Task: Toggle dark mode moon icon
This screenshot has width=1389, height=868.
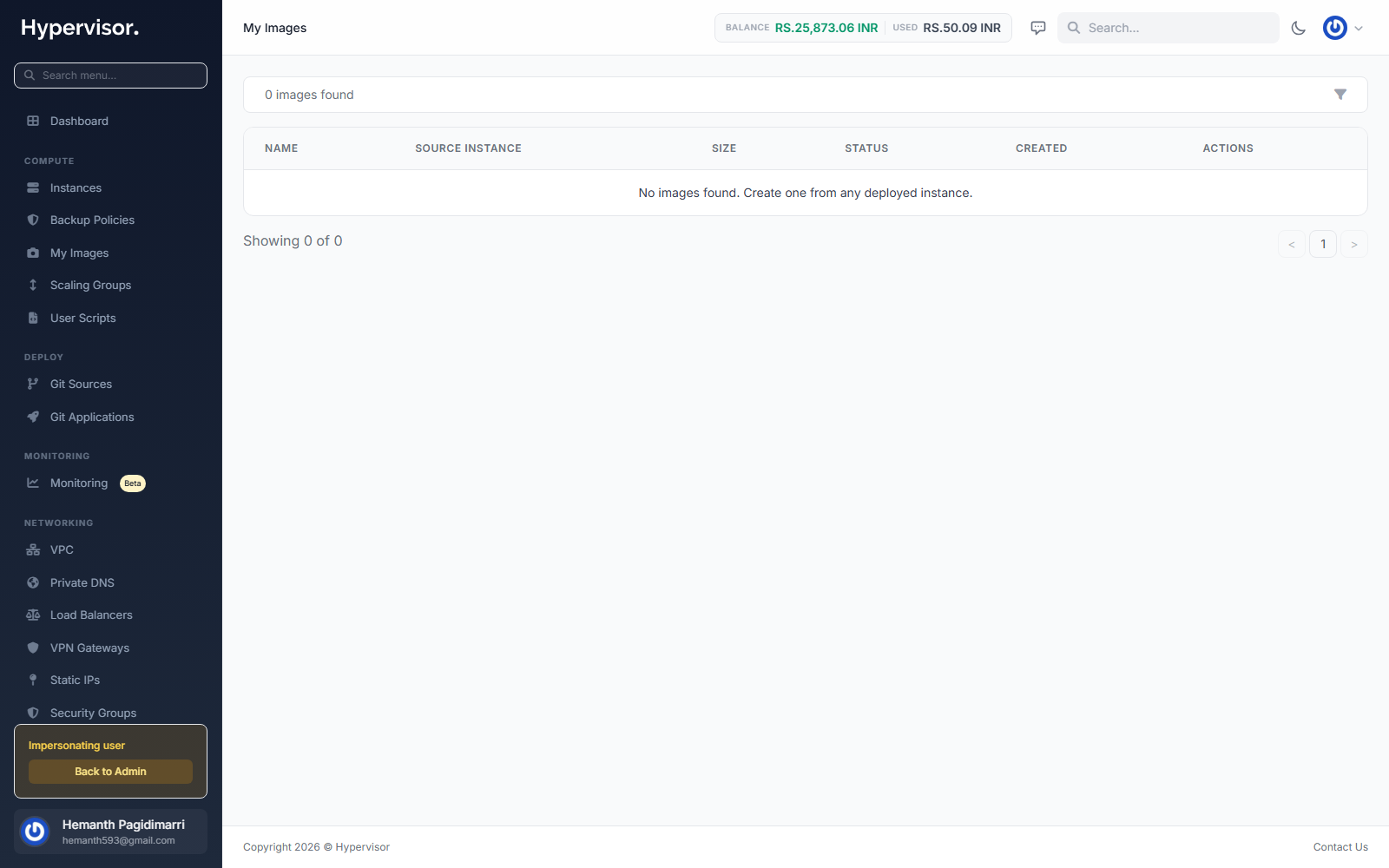Action: [x=1299, y=28]
